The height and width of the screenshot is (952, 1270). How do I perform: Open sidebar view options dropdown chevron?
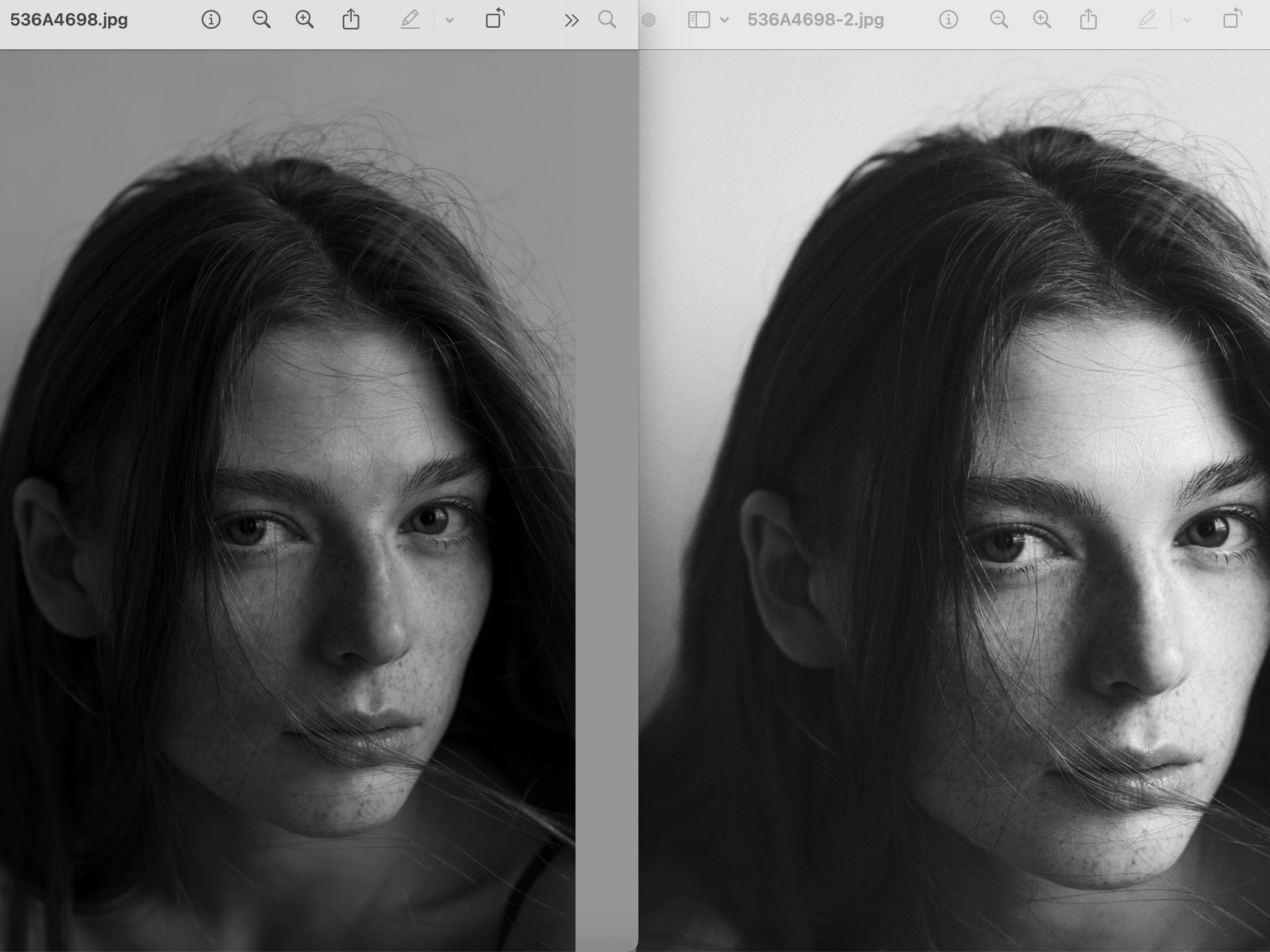click(725, 20)
